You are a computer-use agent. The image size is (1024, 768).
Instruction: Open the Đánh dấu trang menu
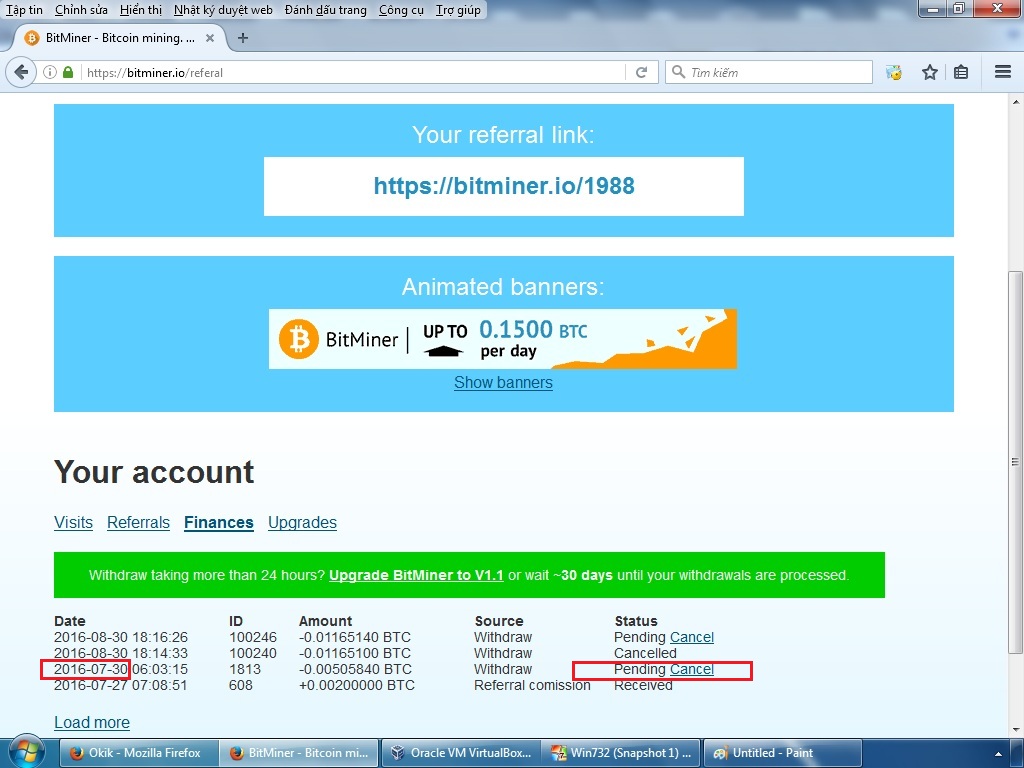pyautogui.click(x=325, y=10)
